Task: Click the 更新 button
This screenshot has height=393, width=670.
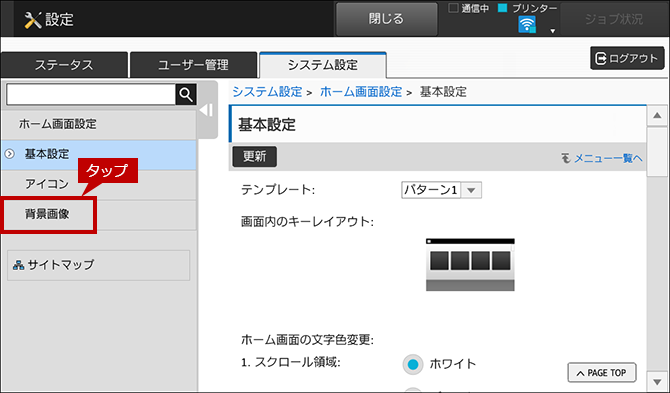Action: (255, 157)
